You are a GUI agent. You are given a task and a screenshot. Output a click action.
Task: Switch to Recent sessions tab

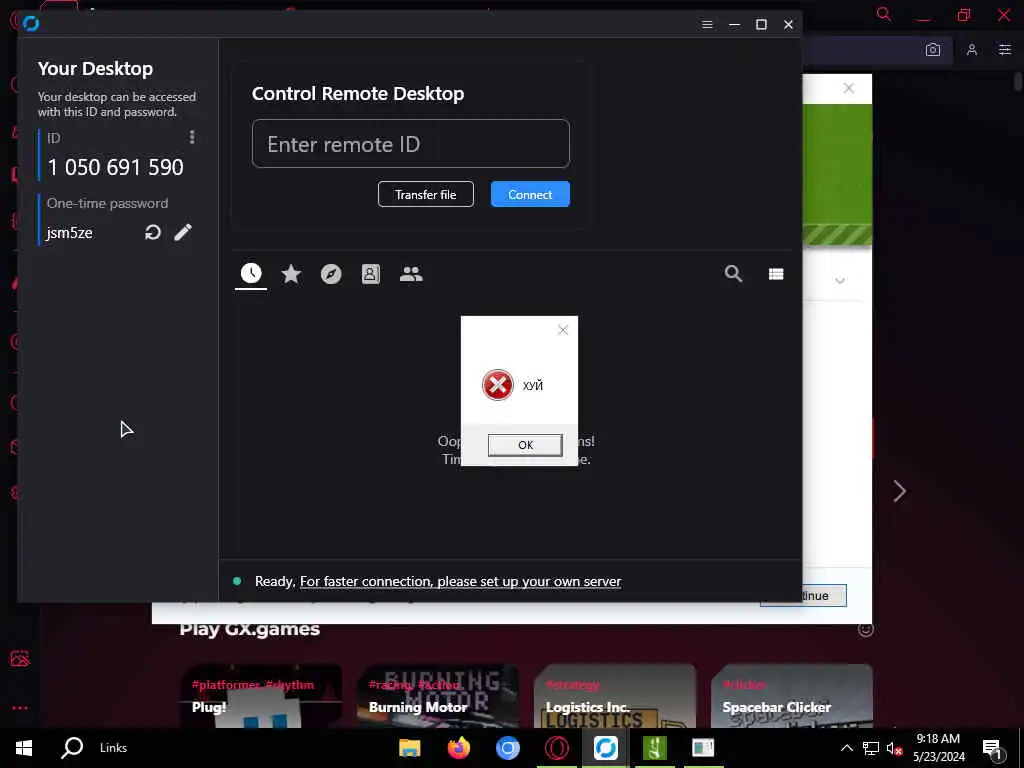tap(251, 274)
